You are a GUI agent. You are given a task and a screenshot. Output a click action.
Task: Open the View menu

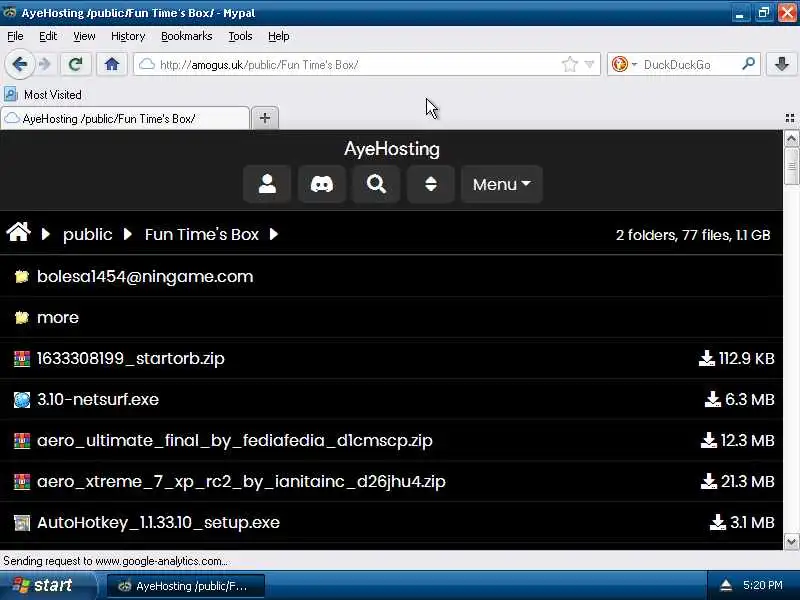coord(84,36)
